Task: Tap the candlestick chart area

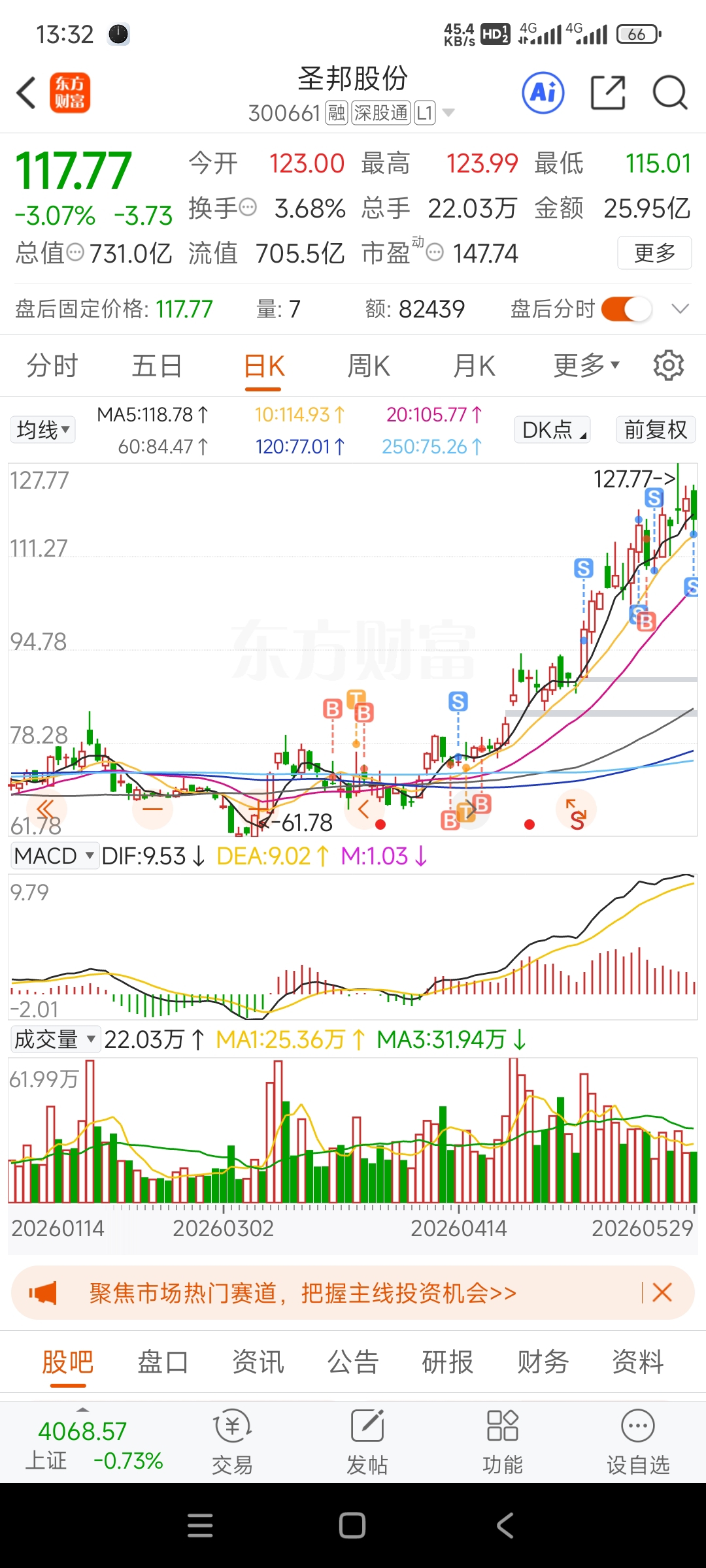Action: (353, 650)
